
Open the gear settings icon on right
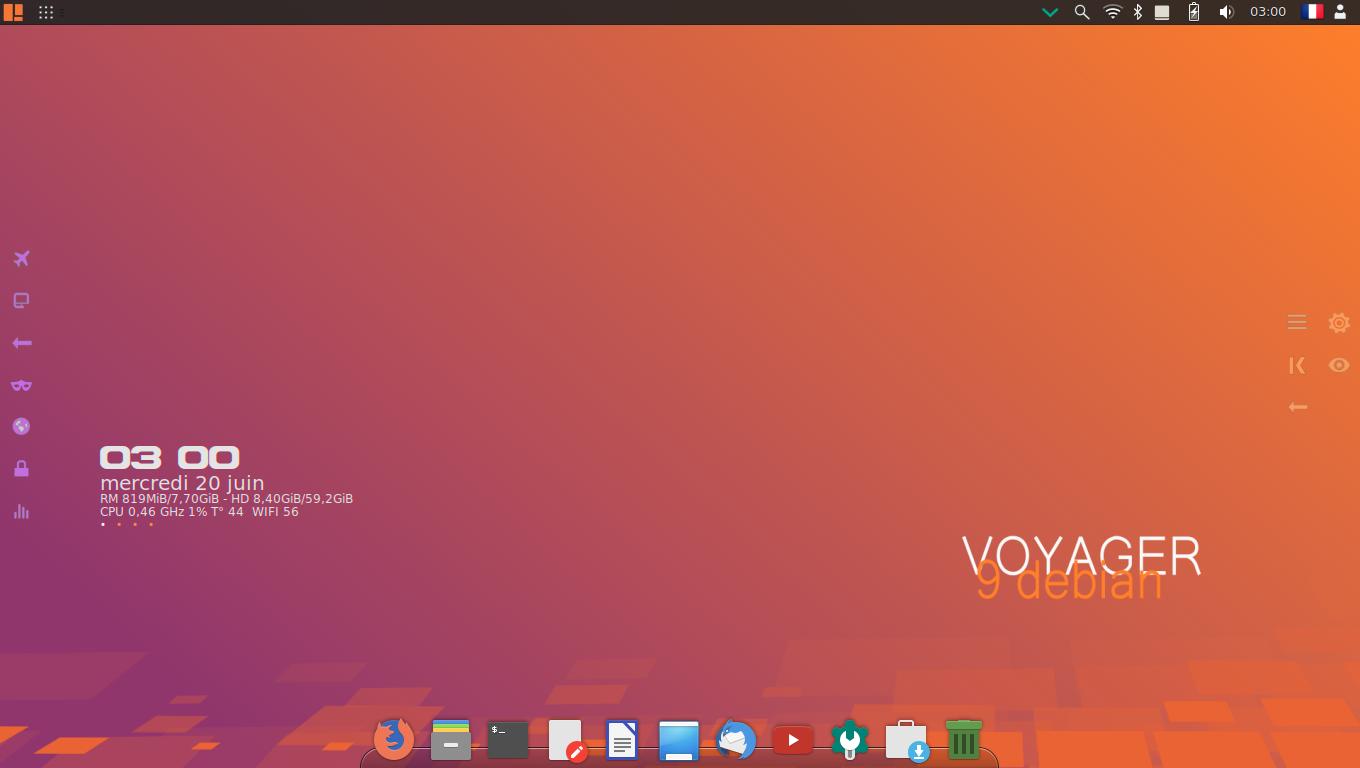tap(1339, 322)
